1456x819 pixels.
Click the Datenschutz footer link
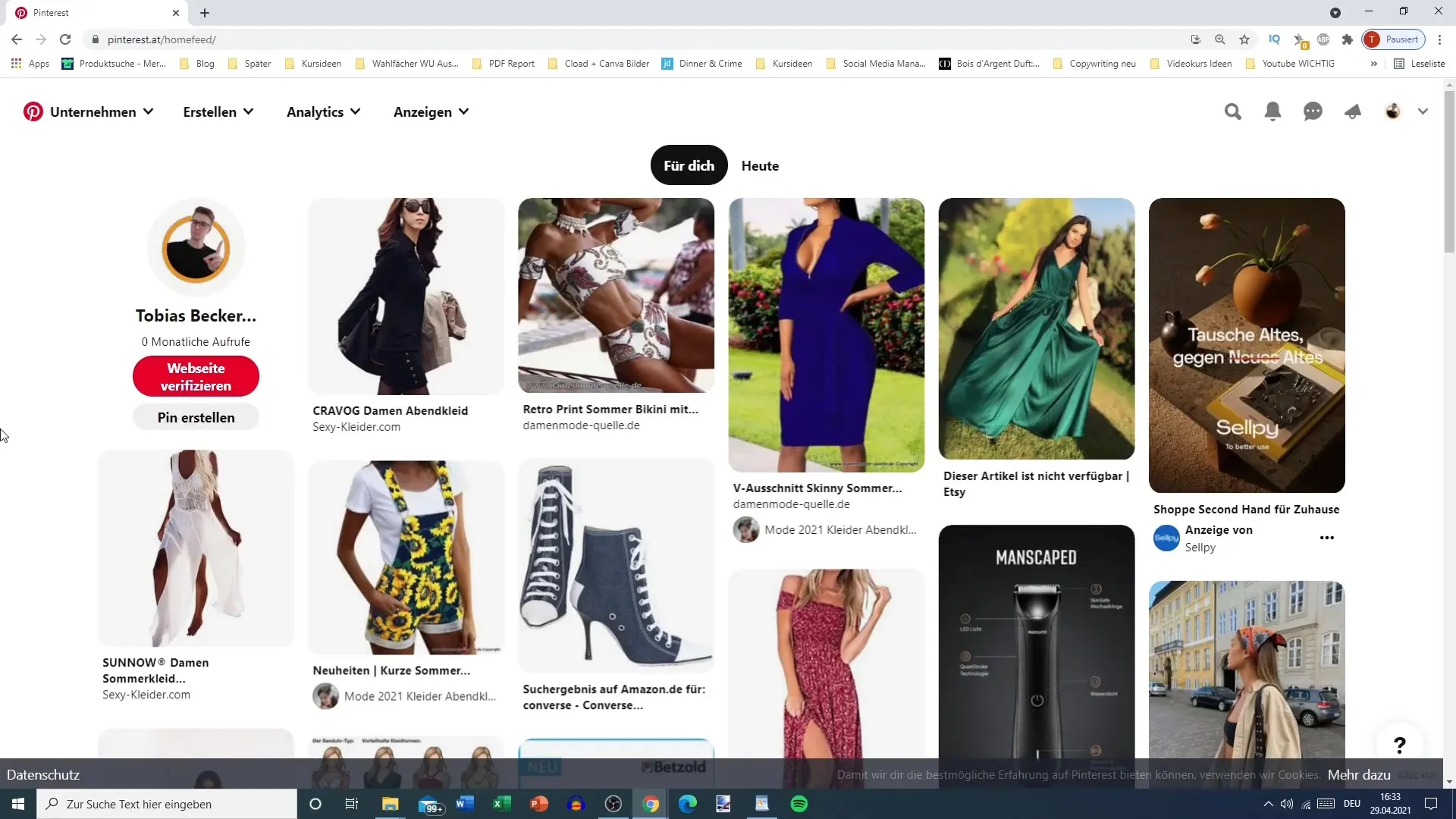pyautogui.click(x=43, y=774)
